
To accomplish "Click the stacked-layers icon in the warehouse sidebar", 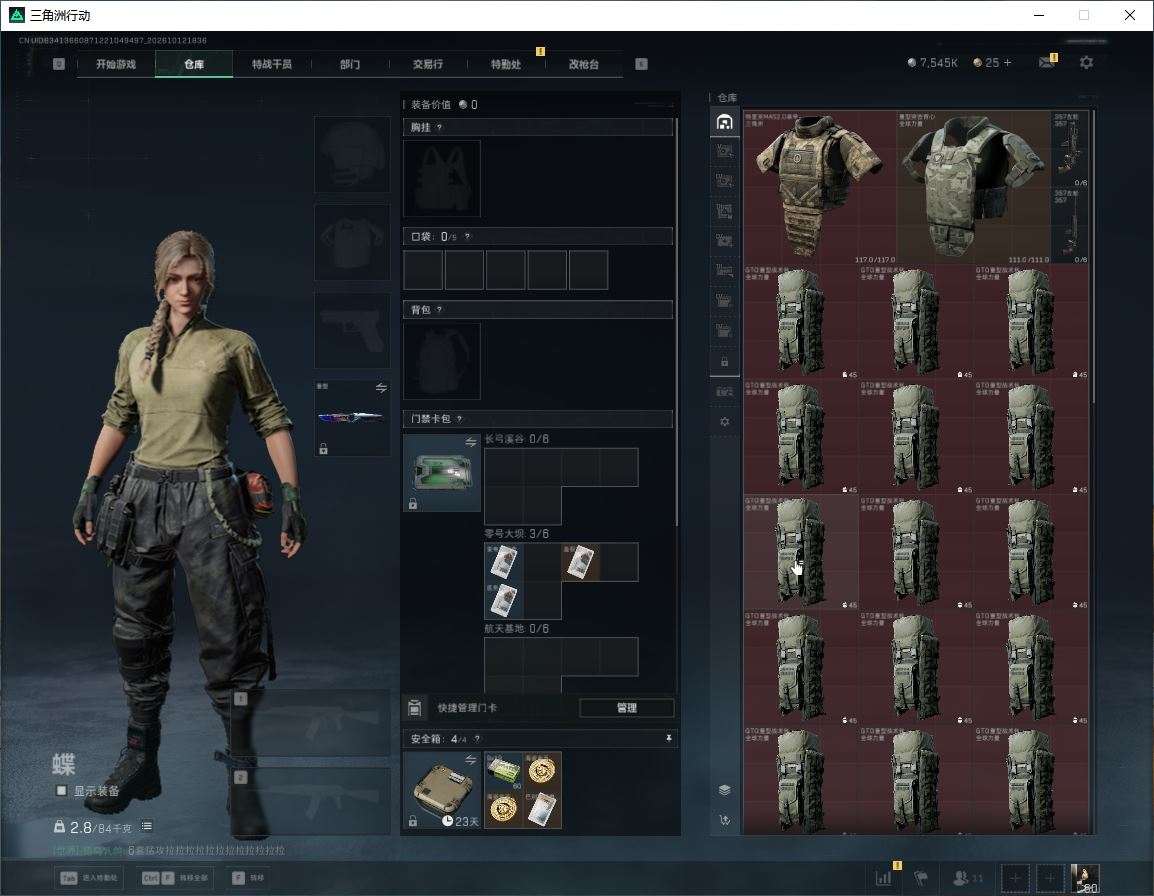I will (724, 790).
